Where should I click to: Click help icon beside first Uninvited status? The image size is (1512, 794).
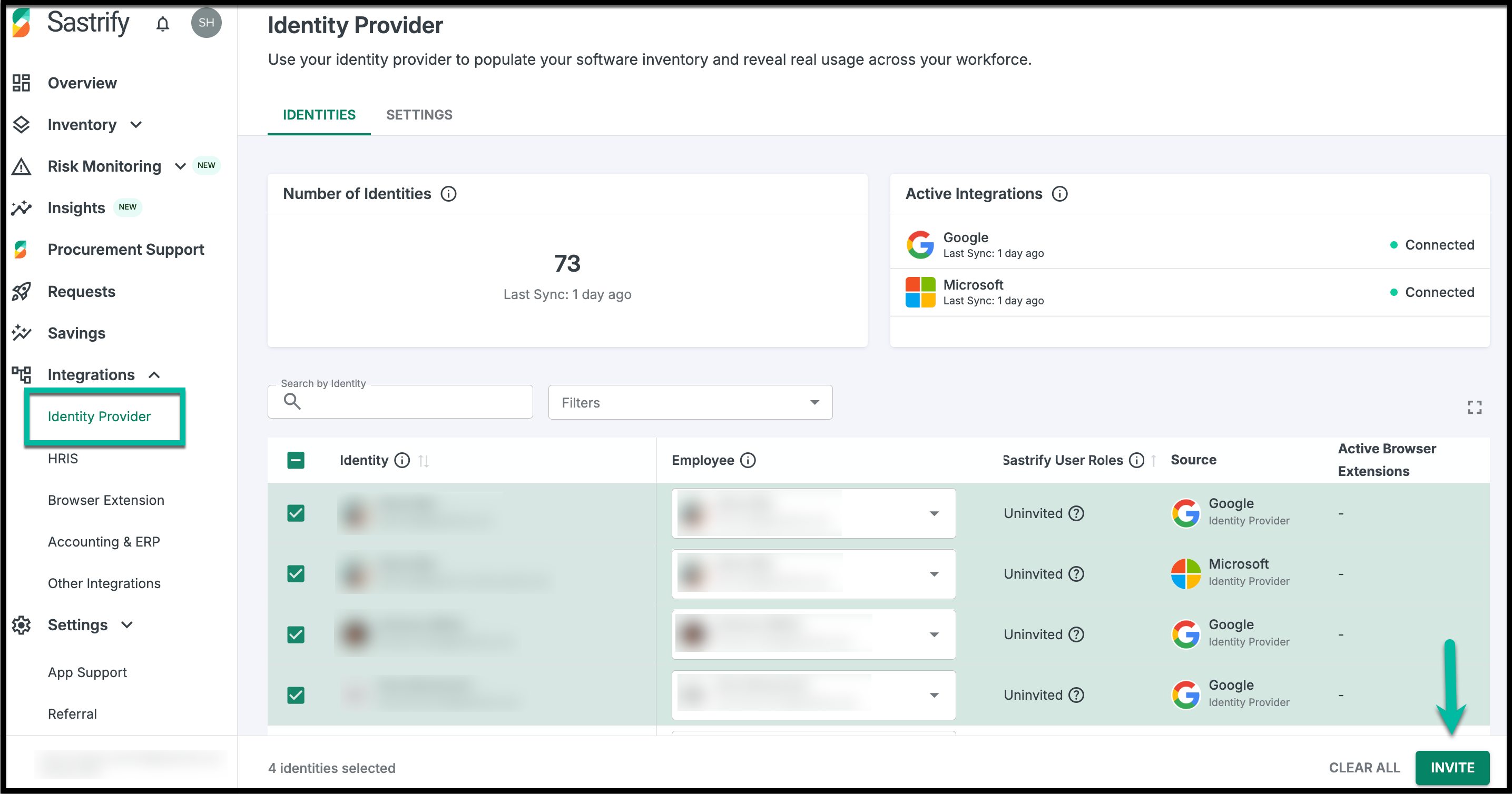click(1076, 513)
